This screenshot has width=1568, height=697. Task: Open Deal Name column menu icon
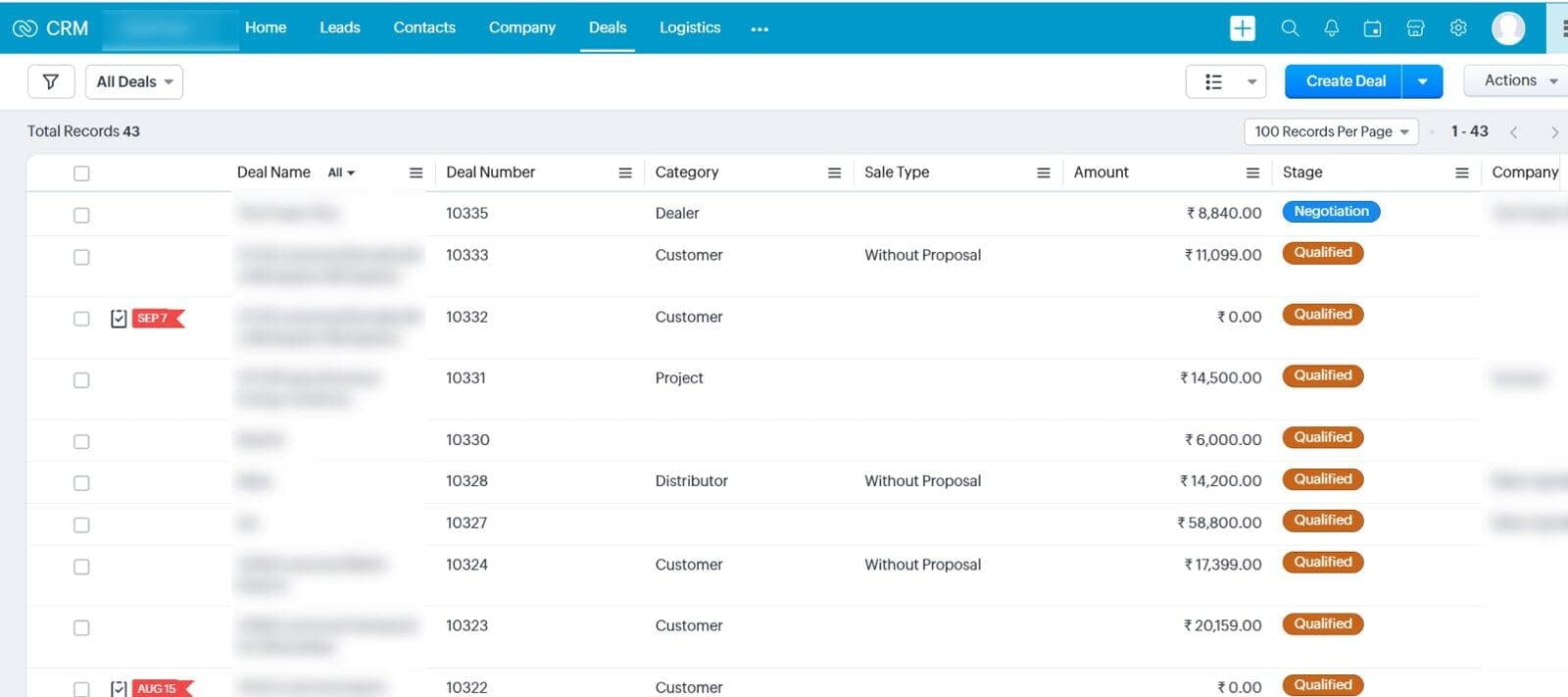(416, 173)
